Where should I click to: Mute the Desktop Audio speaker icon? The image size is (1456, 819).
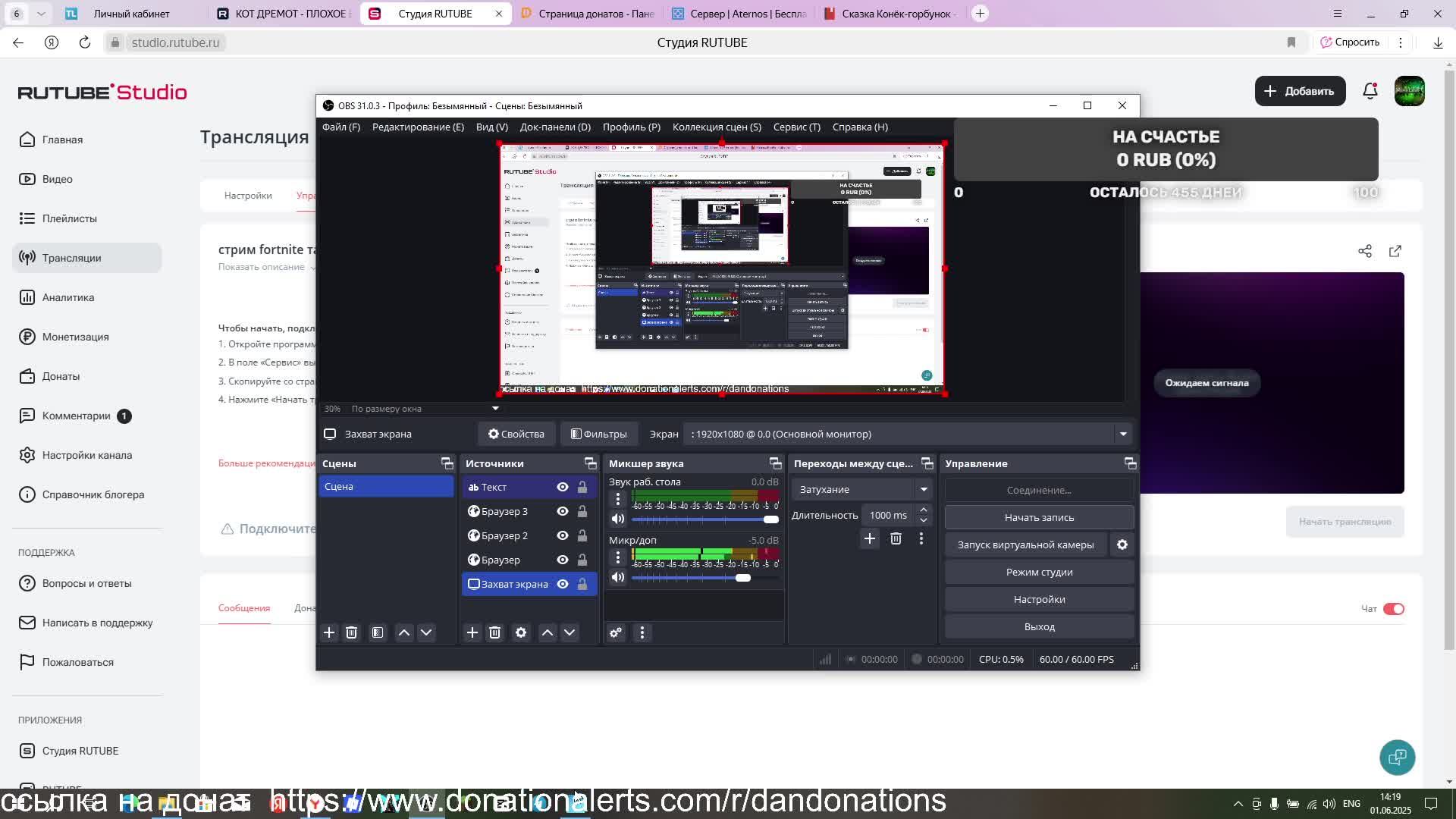tap(617, 519)
